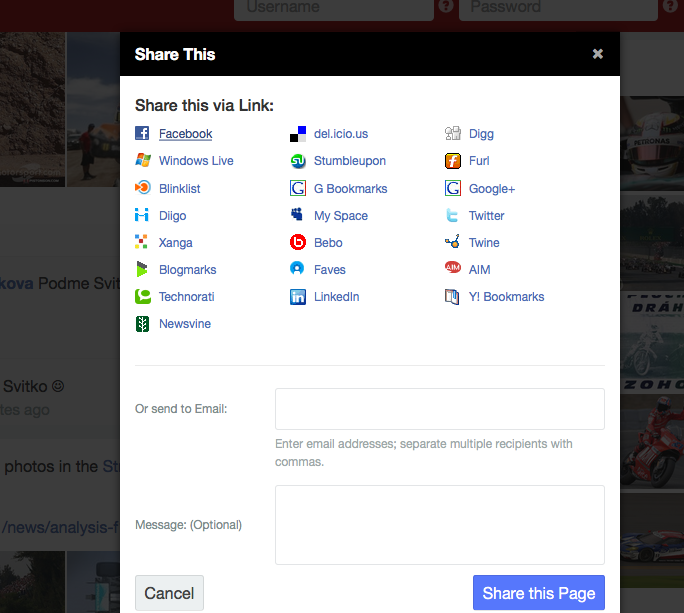Share on Google+ text link
The image size is (684, 613).
coord(492,188)
